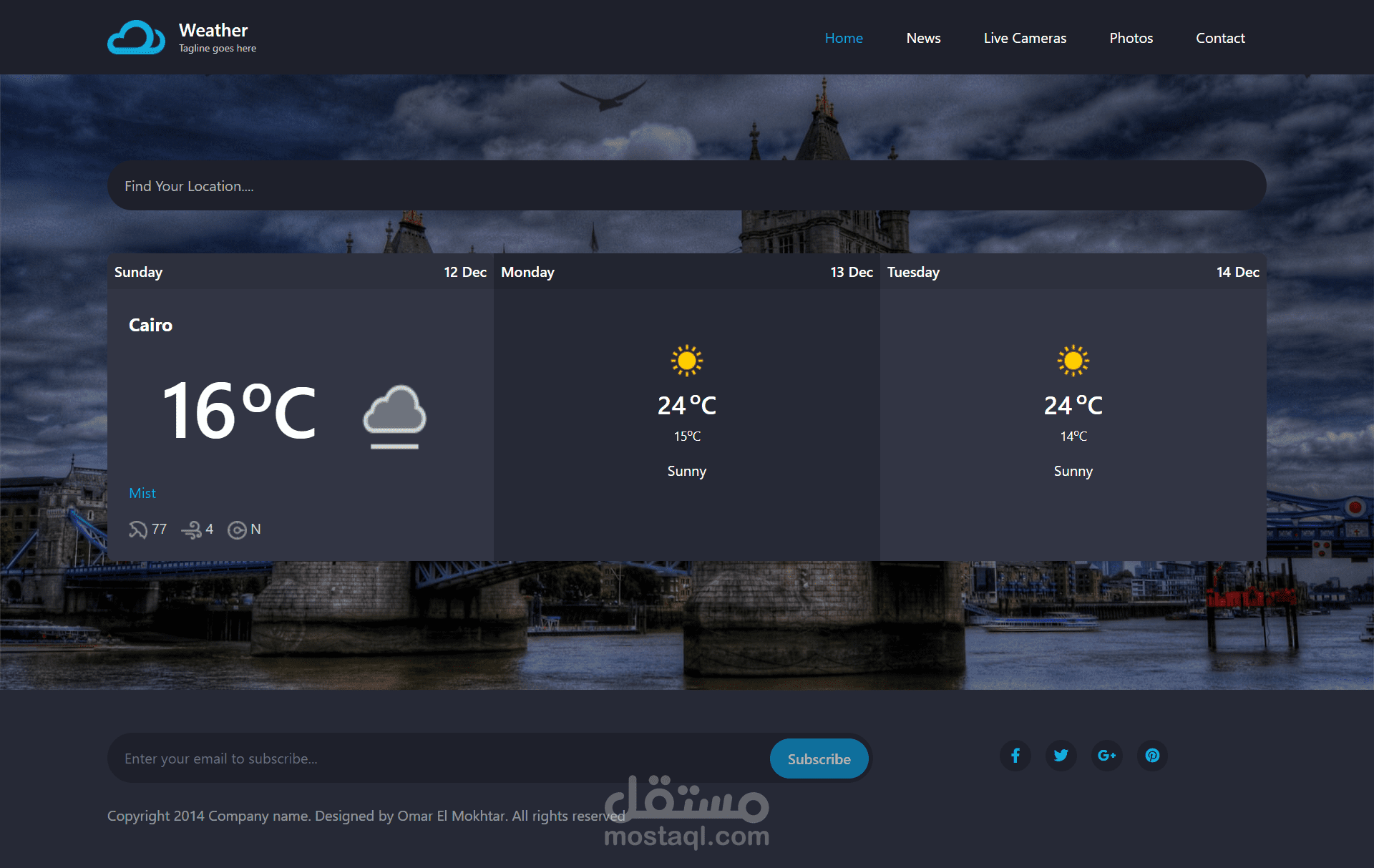
Task: Open the Facebook social icon
Action: click(1015, 756)
